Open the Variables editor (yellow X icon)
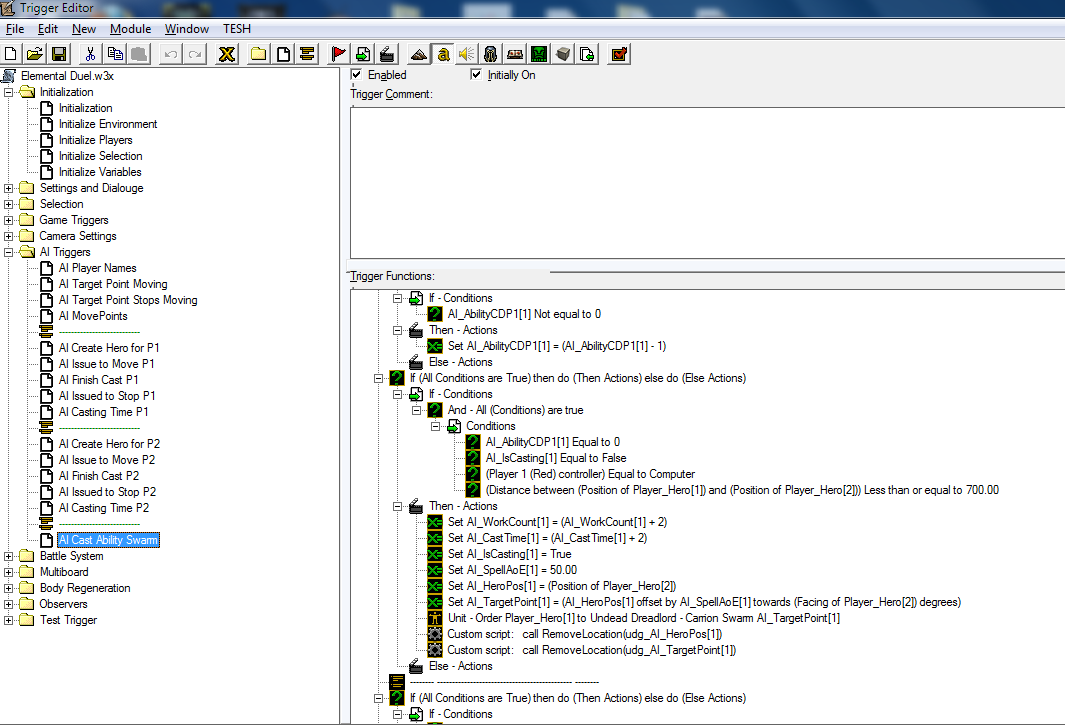The width and height of the screenshot is (1065, 725). click(227, 54)
